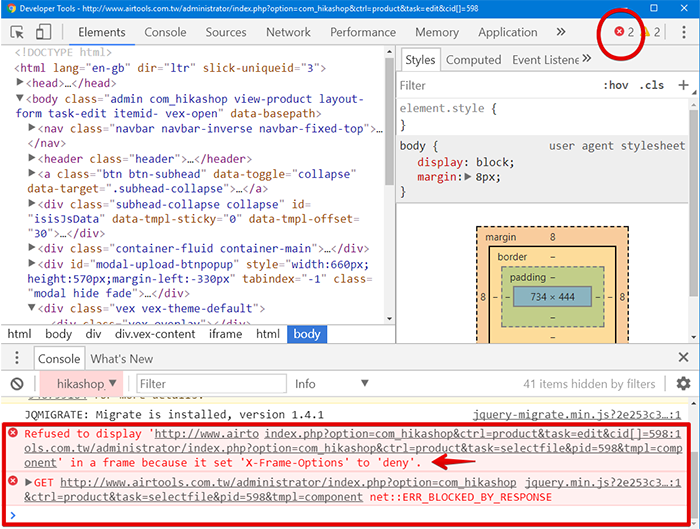Toggle the device toolbar icon

45,32
